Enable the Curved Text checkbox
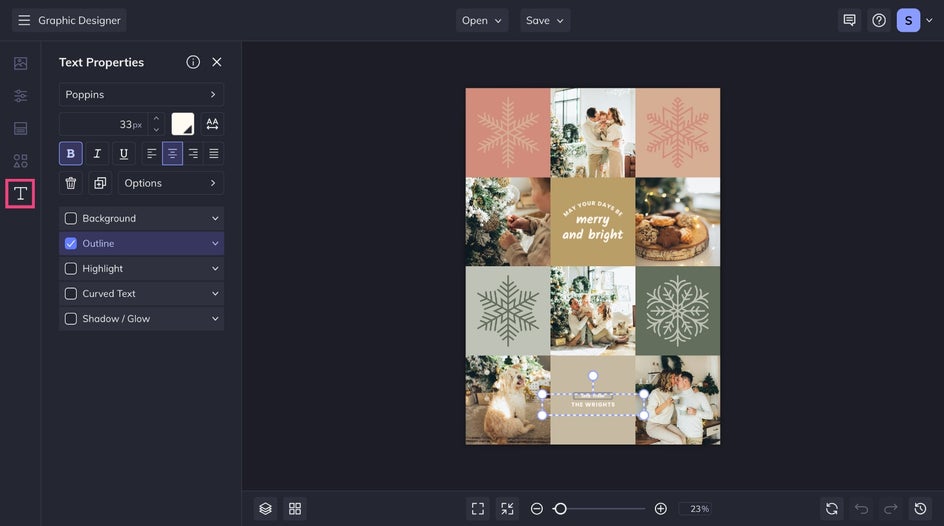This screenshot has height=526, width=944. [70, 294]
